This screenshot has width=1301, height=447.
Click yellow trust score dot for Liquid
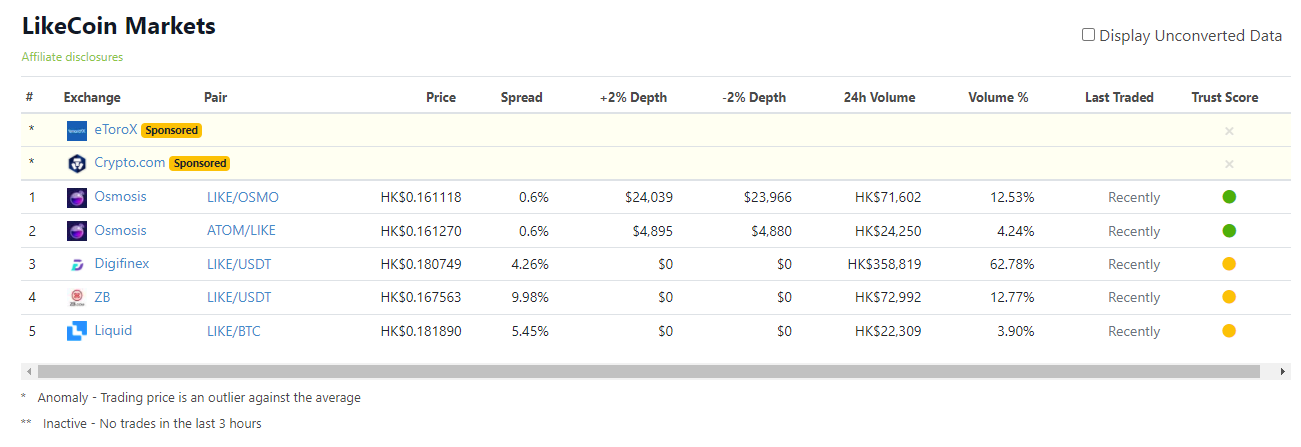(x=1229, y=331)
